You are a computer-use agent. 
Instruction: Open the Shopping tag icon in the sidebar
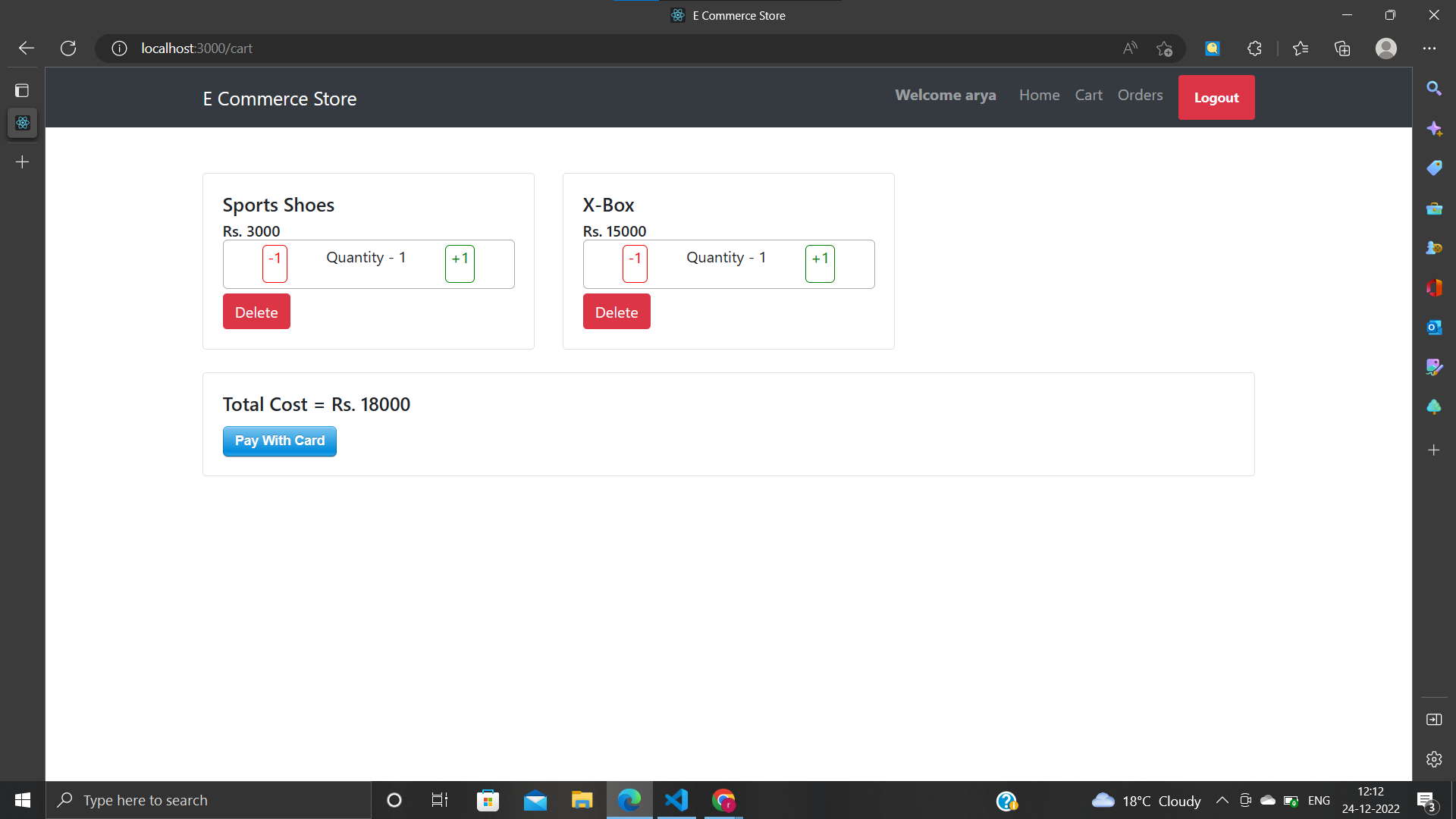coord(1434,168)
